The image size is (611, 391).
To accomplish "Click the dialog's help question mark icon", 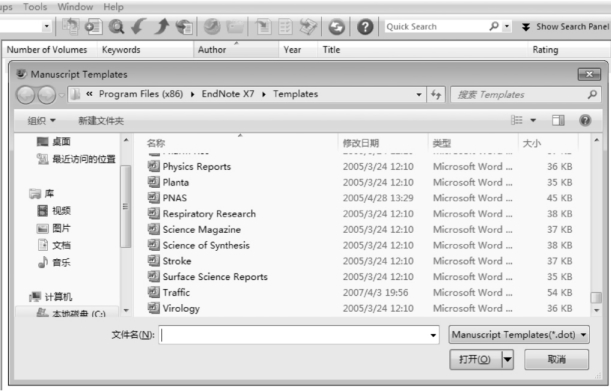I will coord(585,120).
